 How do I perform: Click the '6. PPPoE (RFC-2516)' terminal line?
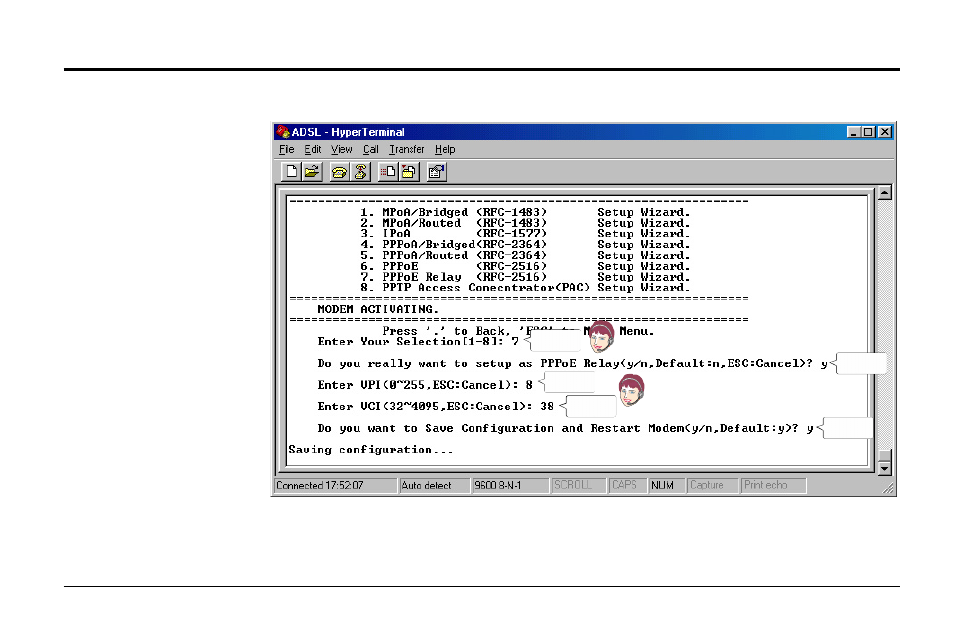[525, 266]
